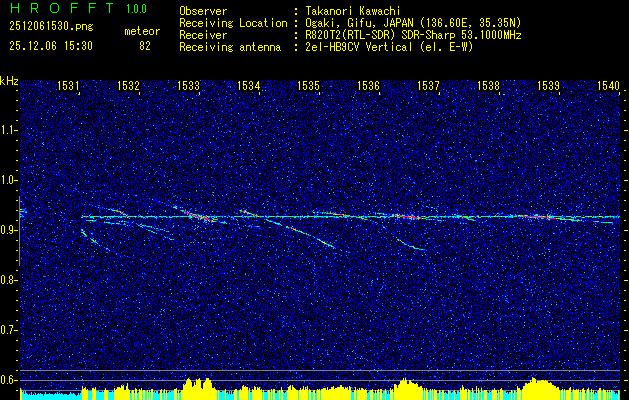
Task: Click the file name 2512061530.png
Action: coord(51,27)
